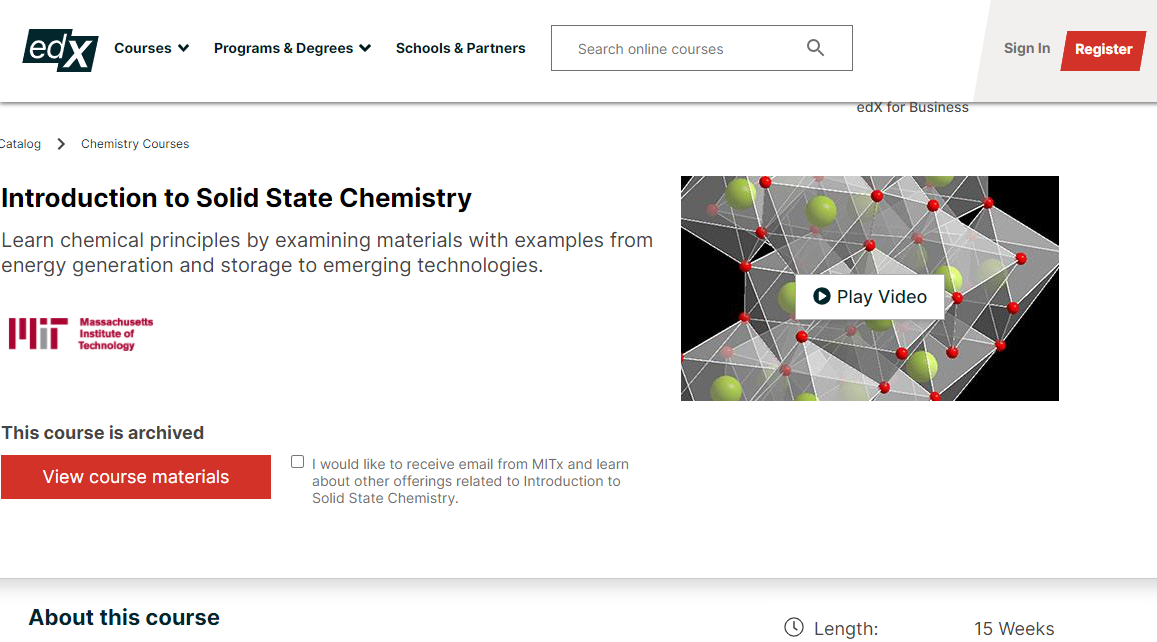Click the magnifying glass search icon
Image resolution: width=1157 pixels, height=642 pixels.
(x=815, y=48)
